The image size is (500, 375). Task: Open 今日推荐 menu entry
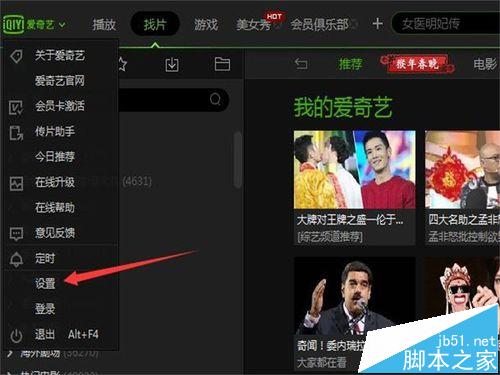55,157
